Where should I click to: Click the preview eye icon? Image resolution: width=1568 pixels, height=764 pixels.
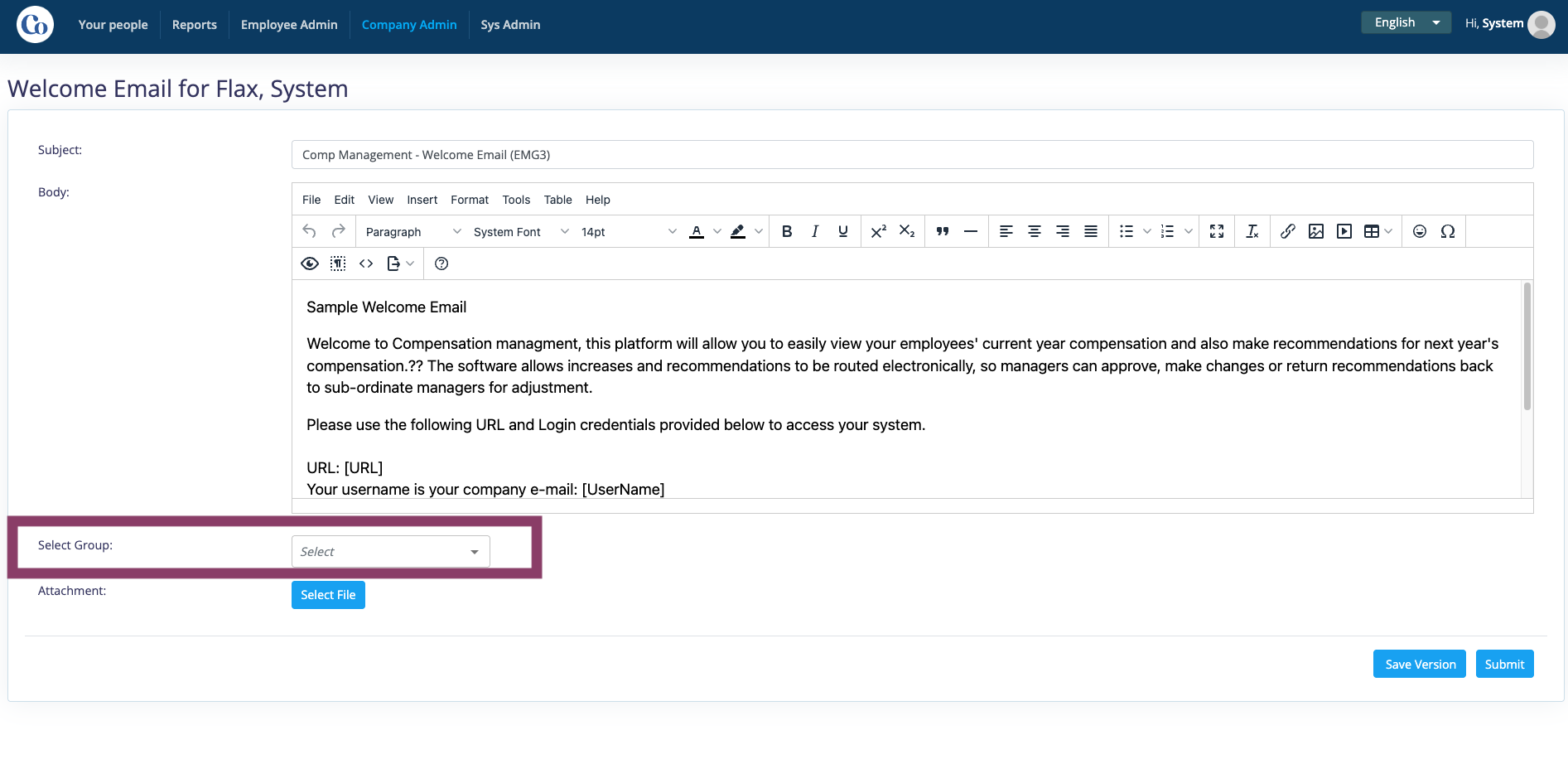(310, 264)
